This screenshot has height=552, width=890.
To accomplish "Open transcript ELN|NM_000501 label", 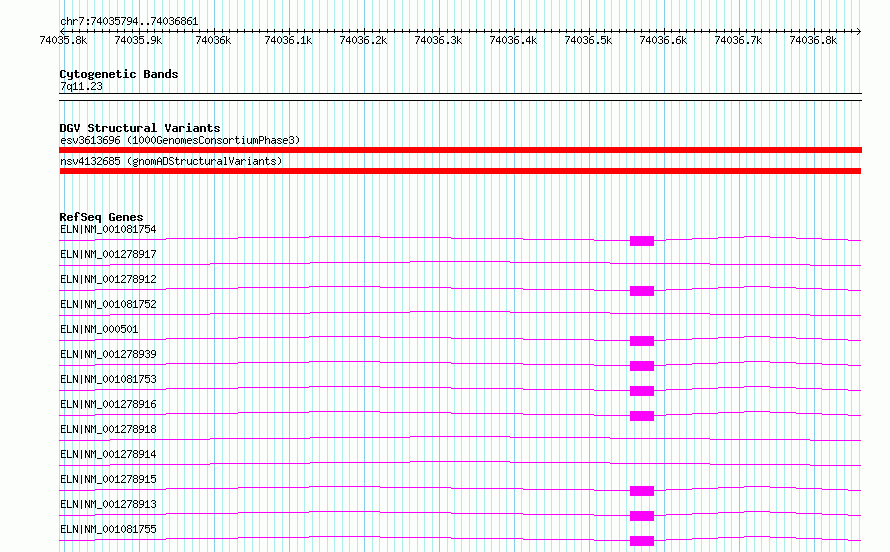I will point(99,330).
